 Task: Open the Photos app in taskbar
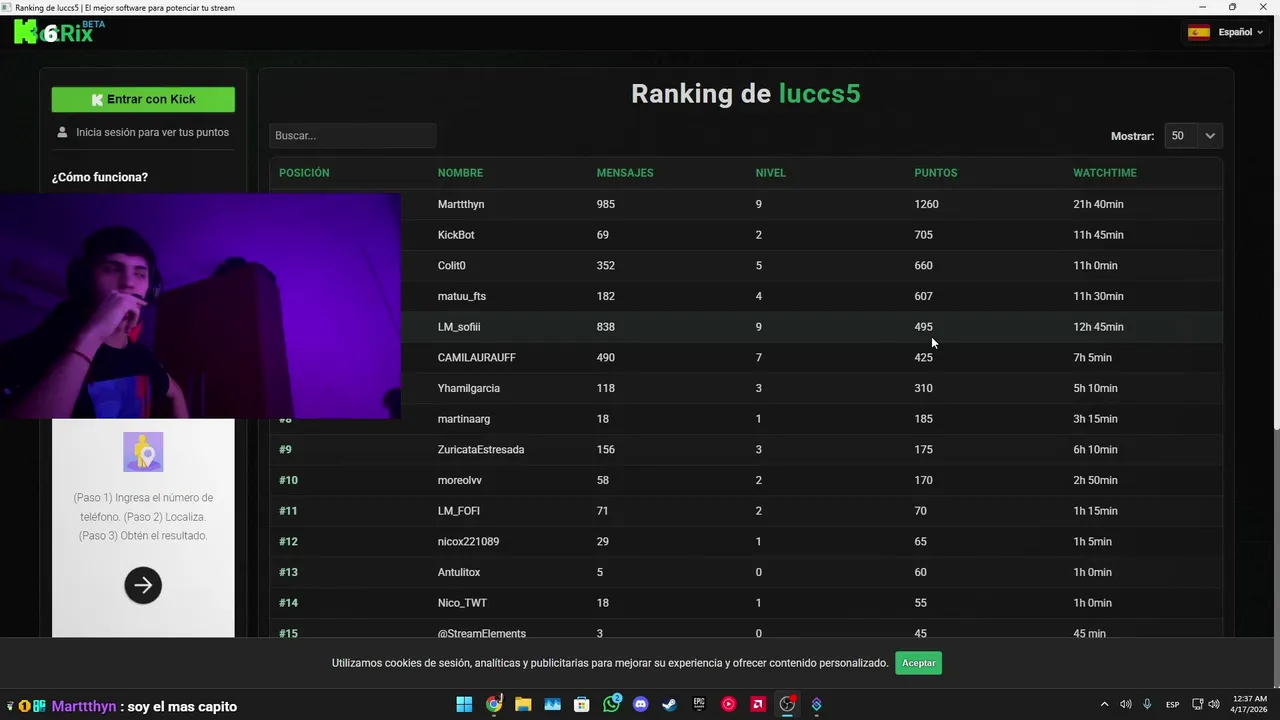tap(553, 705)
